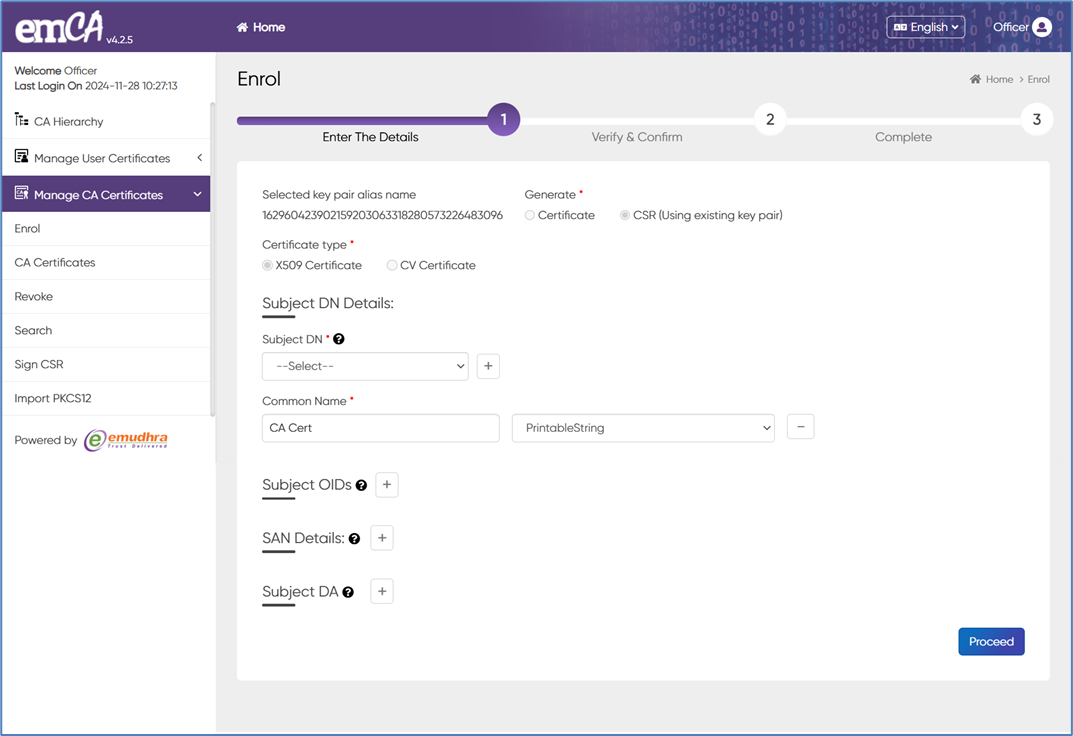Viewport: 1073px width, 736px height.
Task: Add a Subject OID with plus icon
Action: click(x=387, y=485)
